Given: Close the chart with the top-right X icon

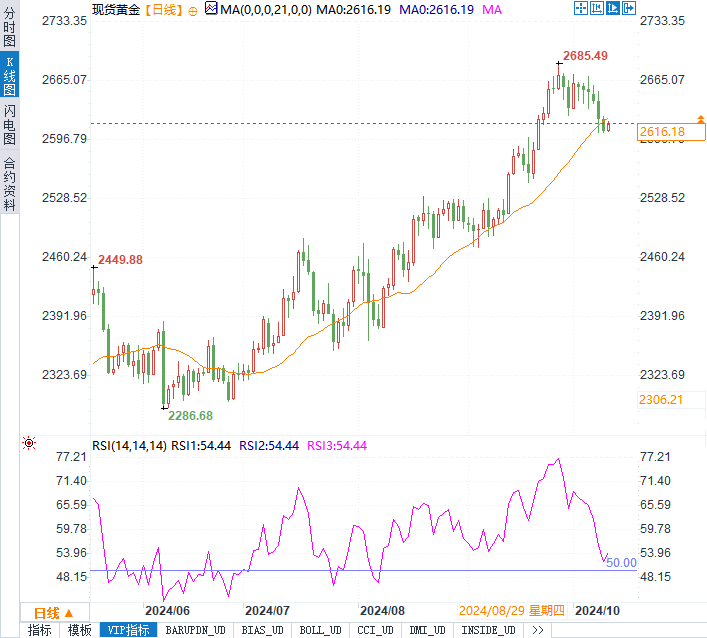Looking at the screenshot, I should coord(631,9).
